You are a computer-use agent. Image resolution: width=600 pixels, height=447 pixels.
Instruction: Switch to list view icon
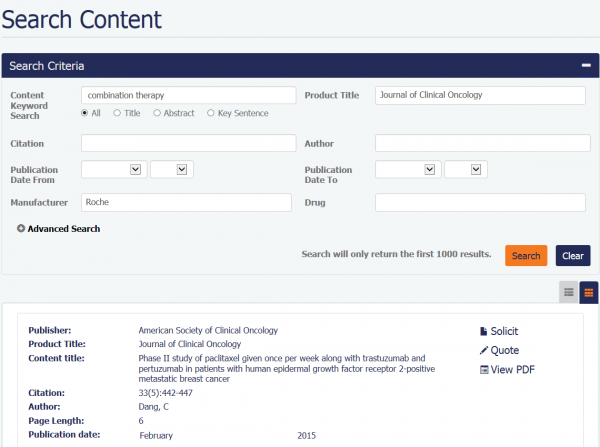569,292
